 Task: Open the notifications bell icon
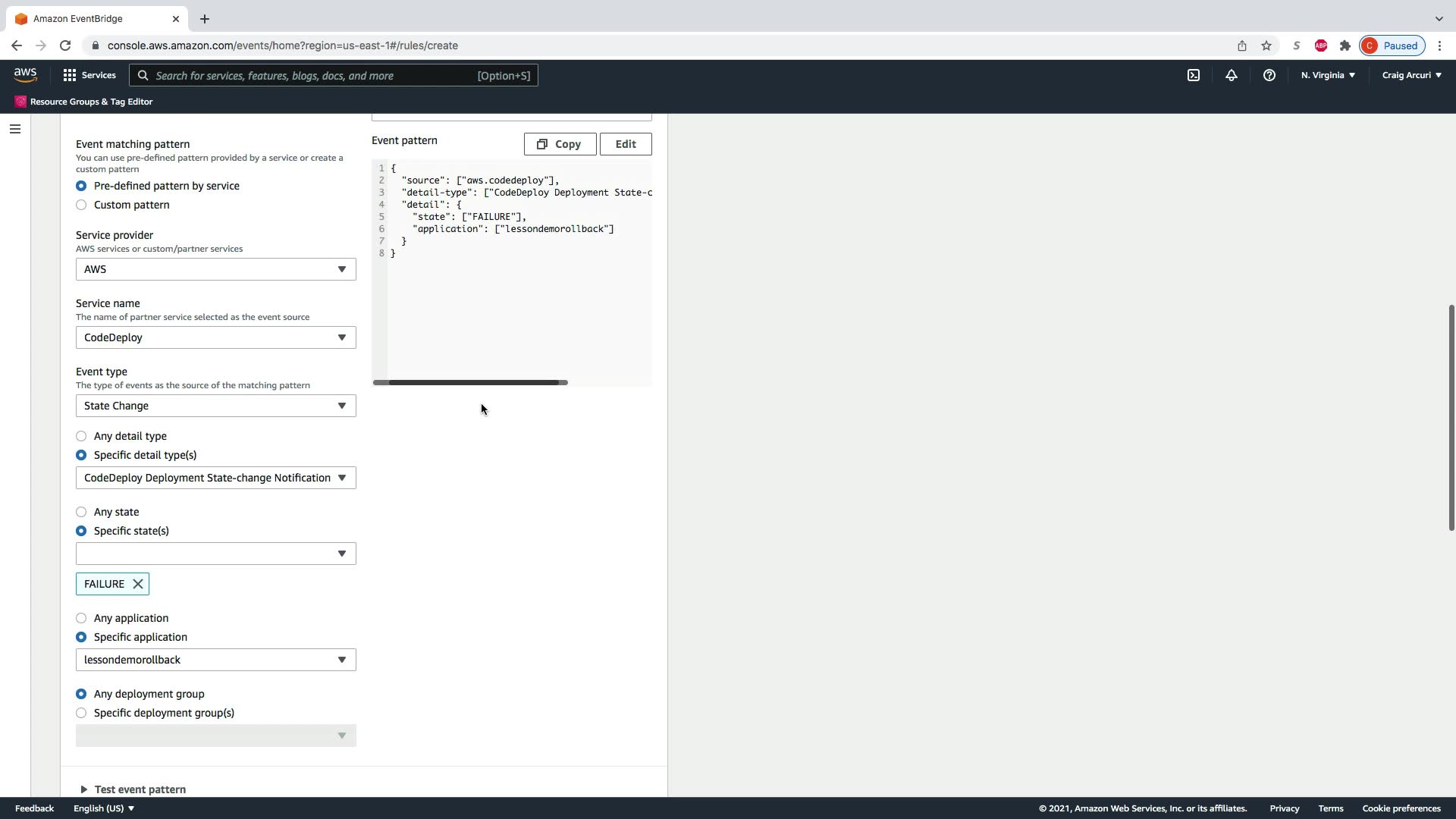(1231, 75)
